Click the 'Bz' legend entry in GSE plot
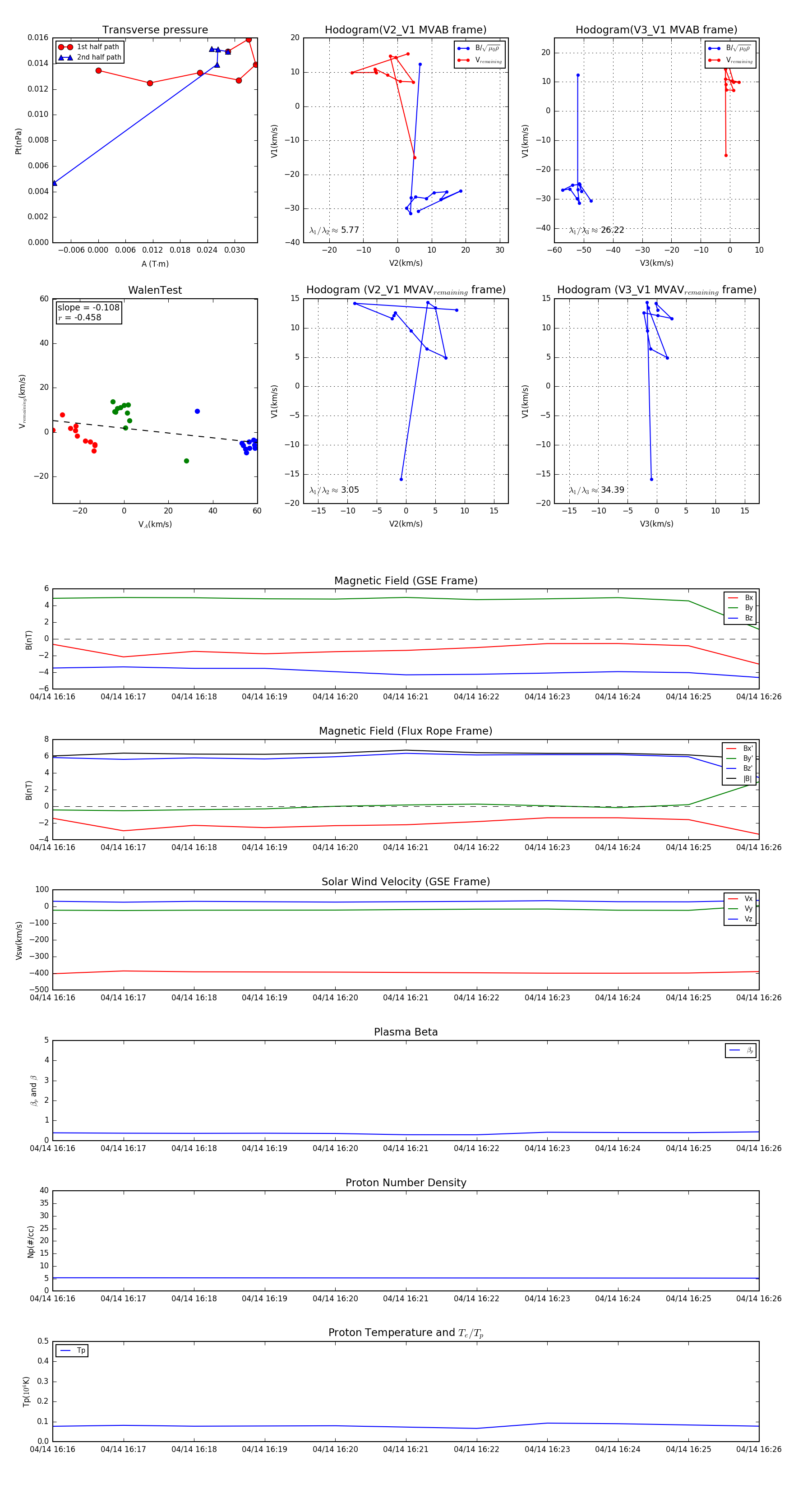The height and width of the screenshot is (1489, 812). pos(740,618)
